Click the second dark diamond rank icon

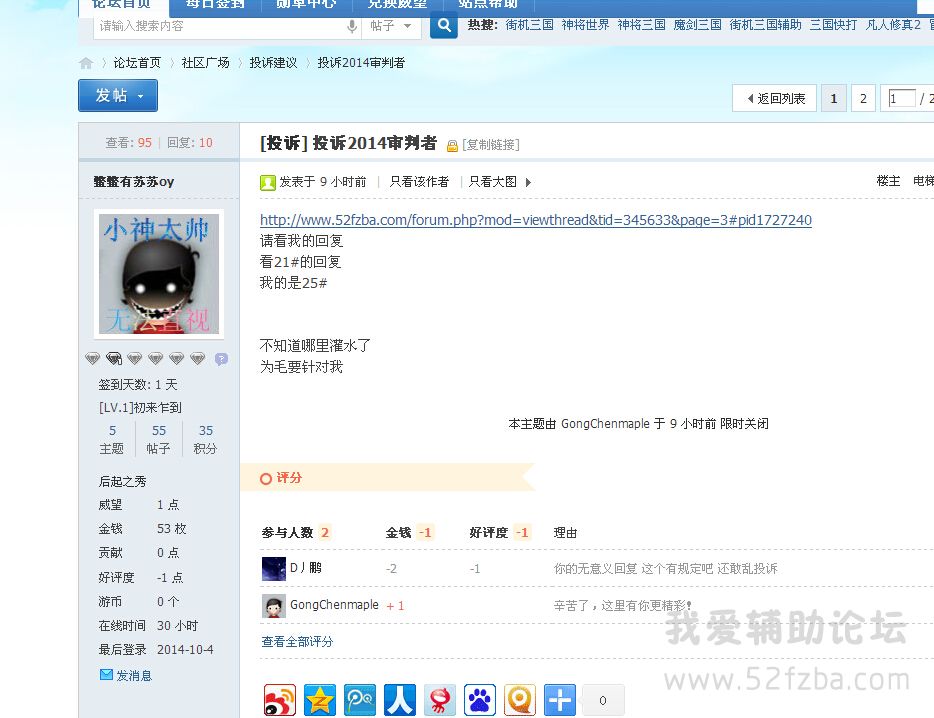(114, 358)
